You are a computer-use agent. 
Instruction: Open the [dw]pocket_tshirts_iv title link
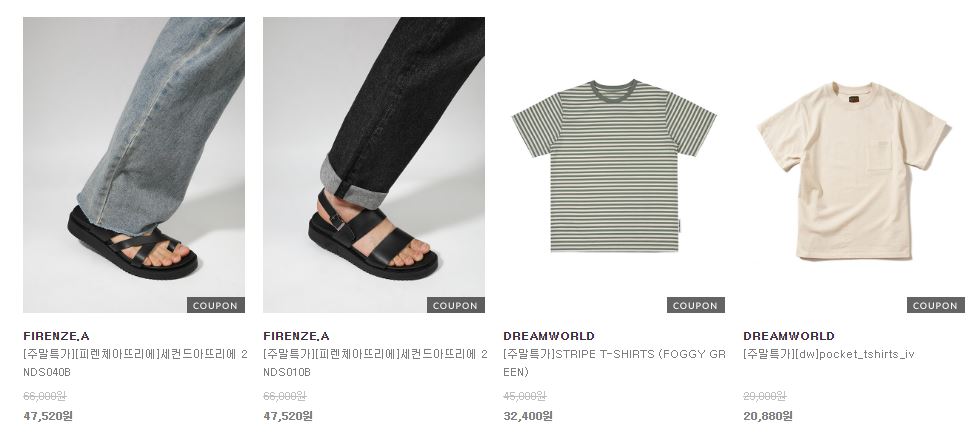click(x=829, y=354)
